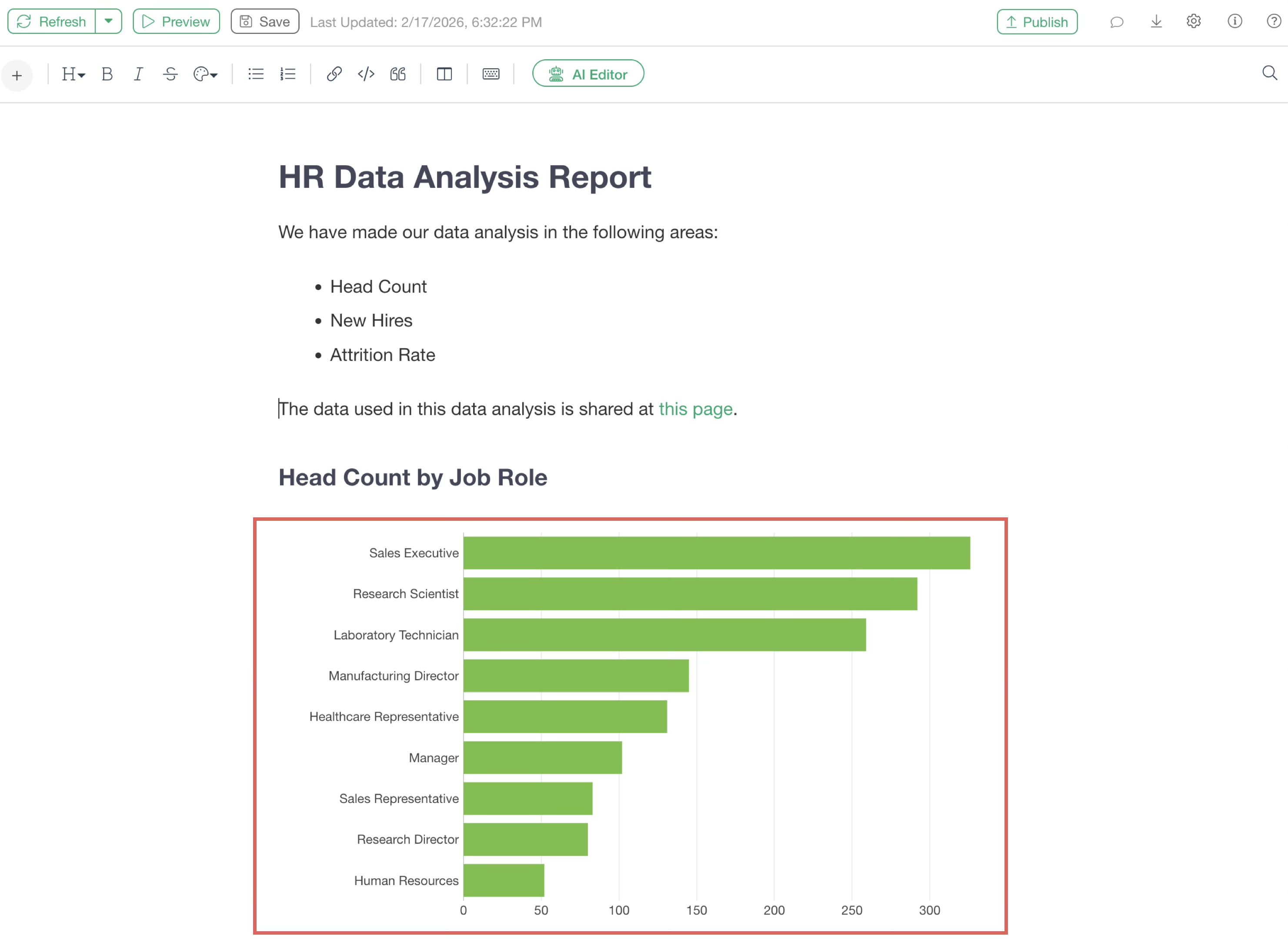The height and width of the screenshot is (939, 1288).
Task: Insert a bulleted list
Action: click(256, 74)
